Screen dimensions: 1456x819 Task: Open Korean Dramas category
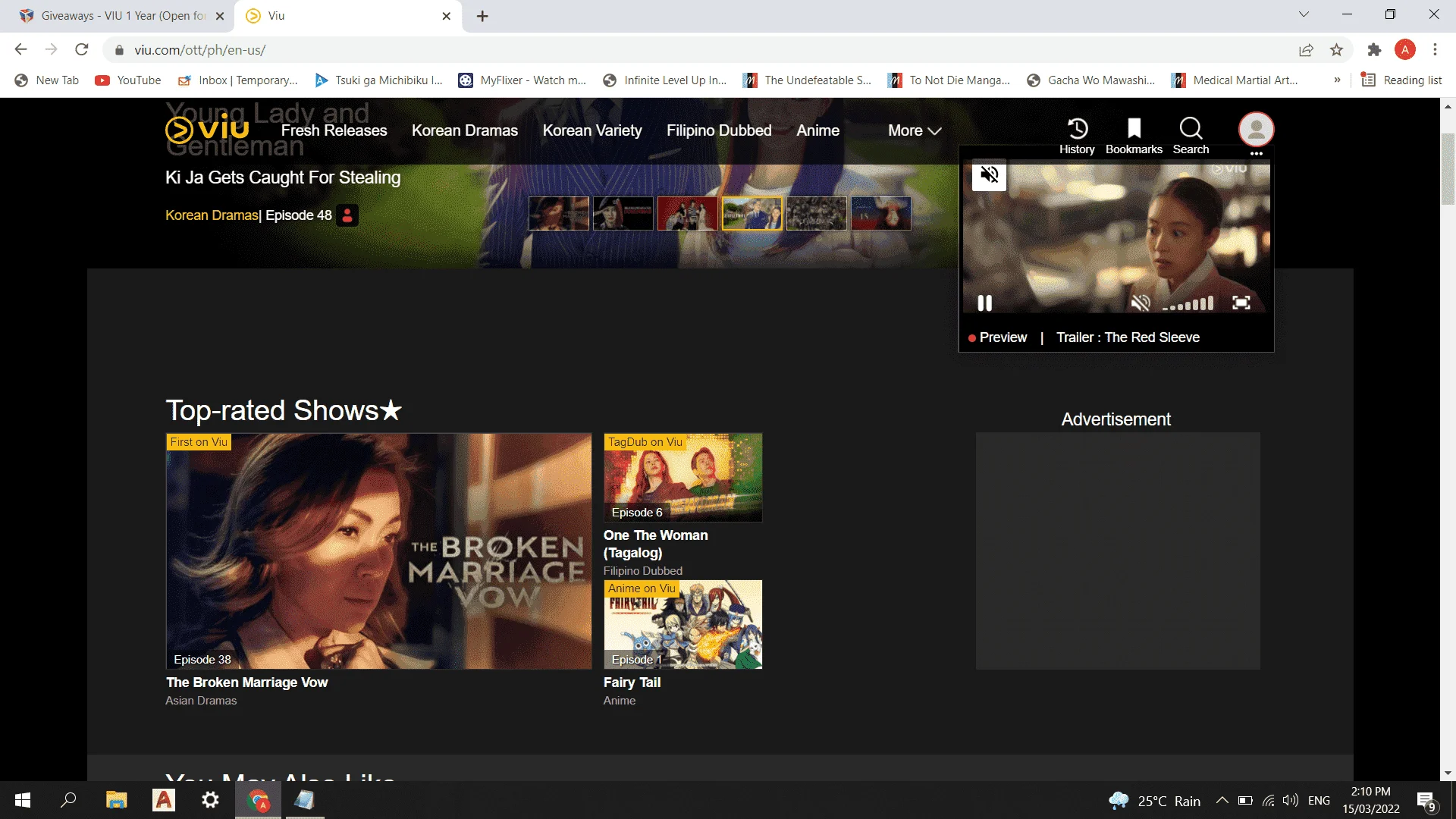[x=465, y=130]
